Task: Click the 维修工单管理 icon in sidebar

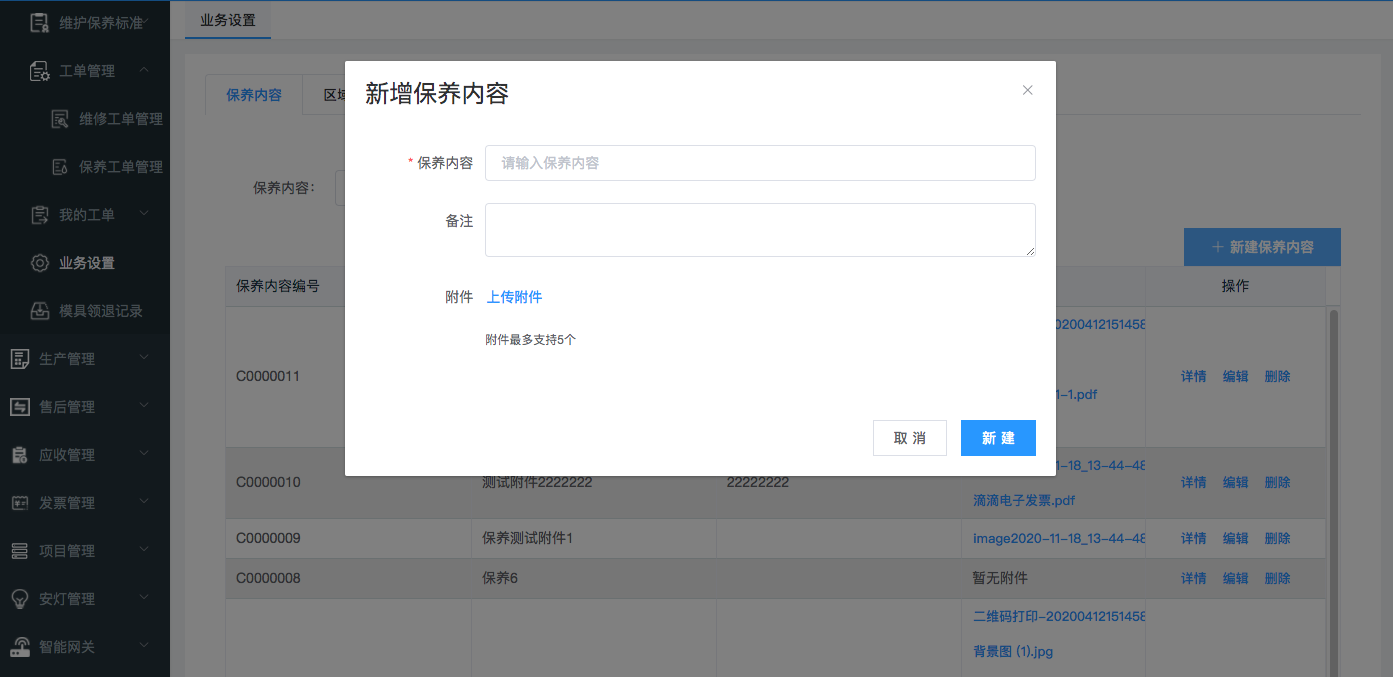Action: coord(60,119)
